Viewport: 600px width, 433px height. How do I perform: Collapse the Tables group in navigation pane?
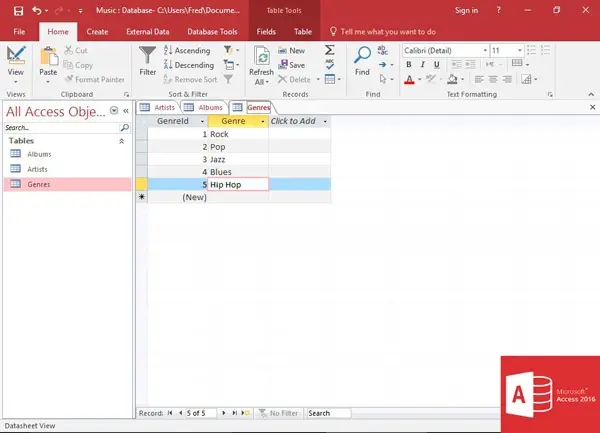121,141
